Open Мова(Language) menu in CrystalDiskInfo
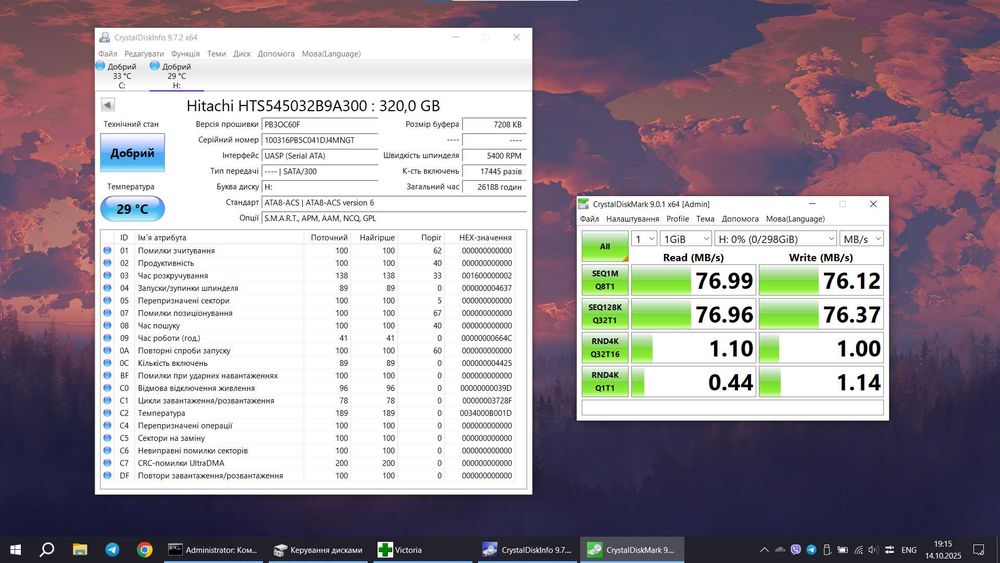Image resolution: width=1000 pixels, height=563 pixels. pyautogui.click(x=331, y=54)
